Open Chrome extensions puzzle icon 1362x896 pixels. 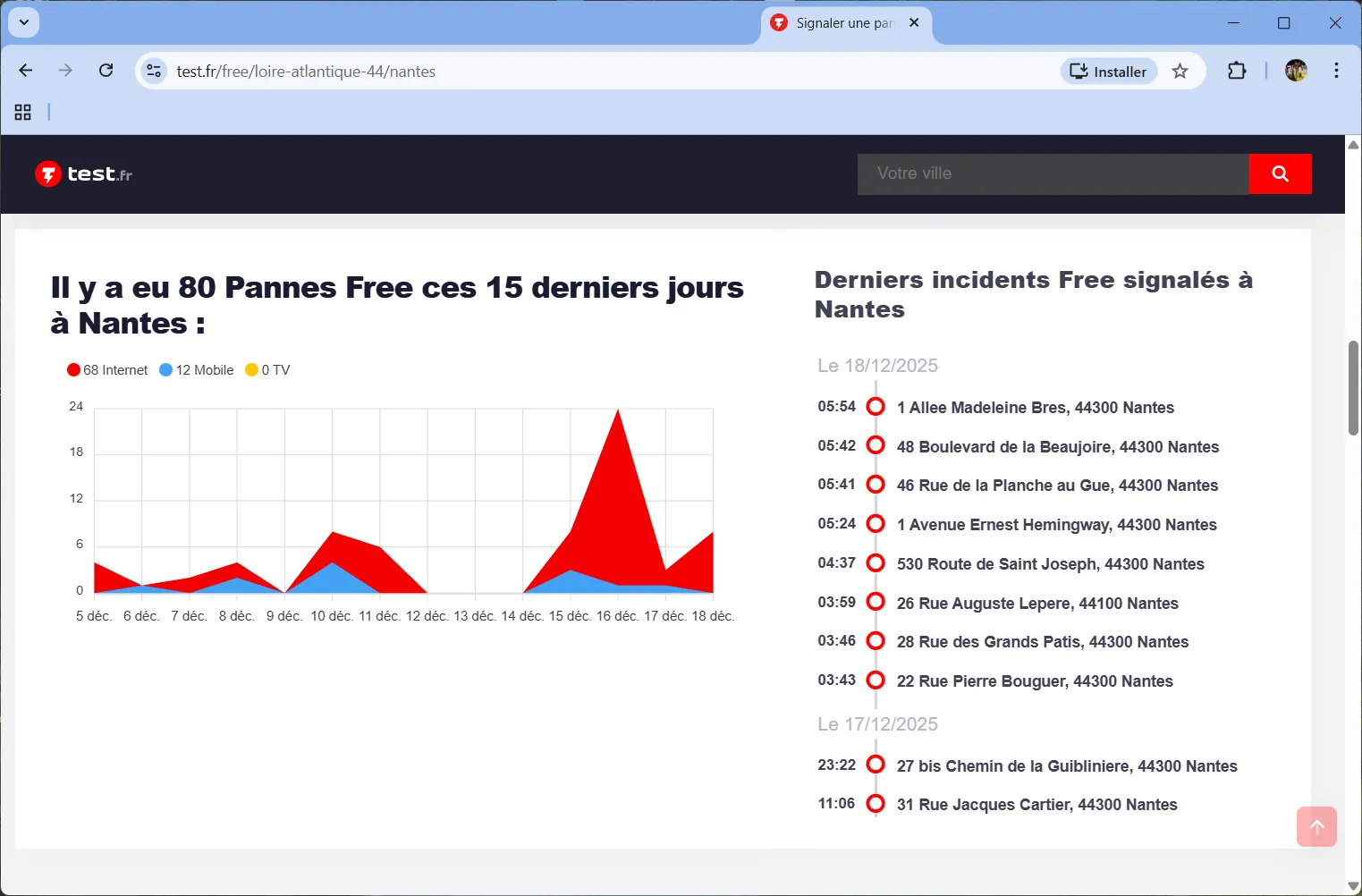point(1237,71)
